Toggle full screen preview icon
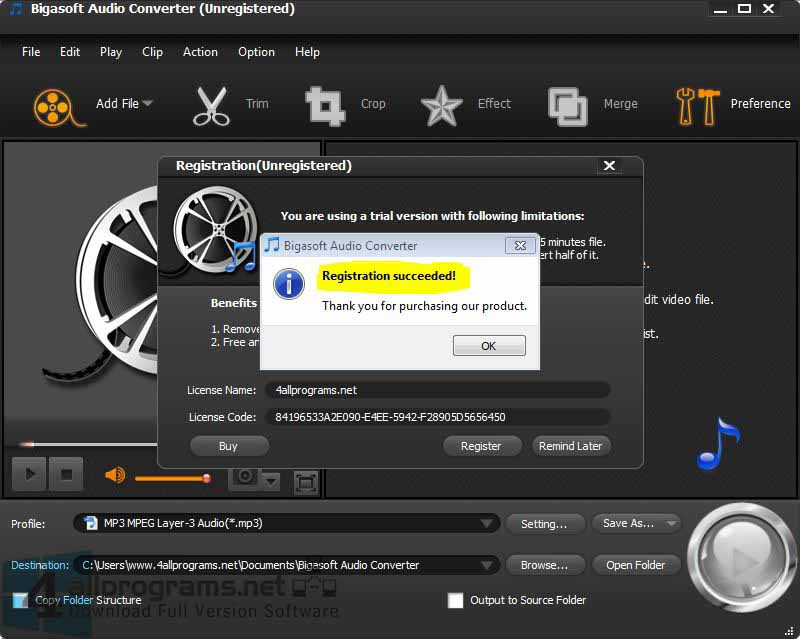800x639 pixels. point(305,482)
